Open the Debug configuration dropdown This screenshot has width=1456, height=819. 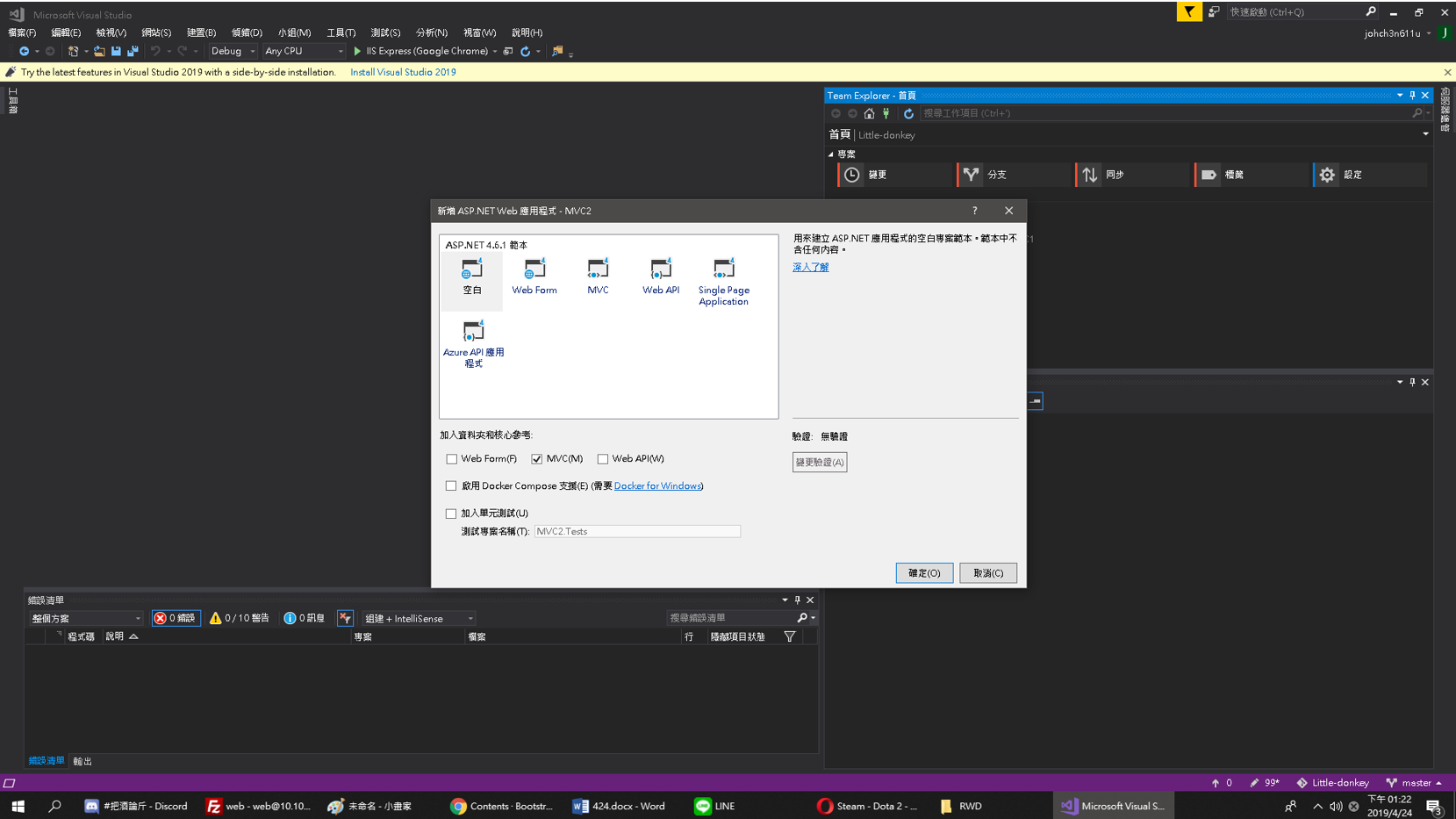[233, 51]
